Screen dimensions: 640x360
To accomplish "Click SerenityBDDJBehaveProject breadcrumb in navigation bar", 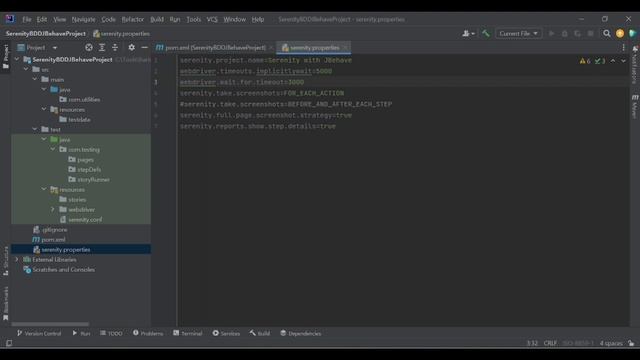I will tap(46, 34).
